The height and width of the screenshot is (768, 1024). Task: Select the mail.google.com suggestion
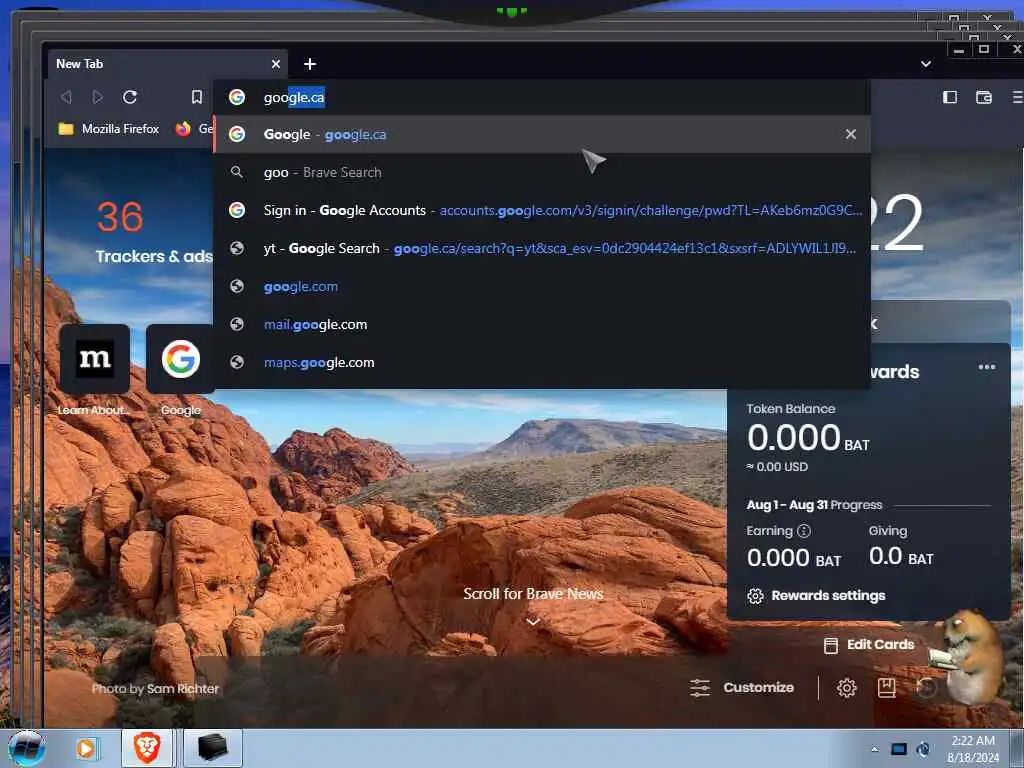542,325
